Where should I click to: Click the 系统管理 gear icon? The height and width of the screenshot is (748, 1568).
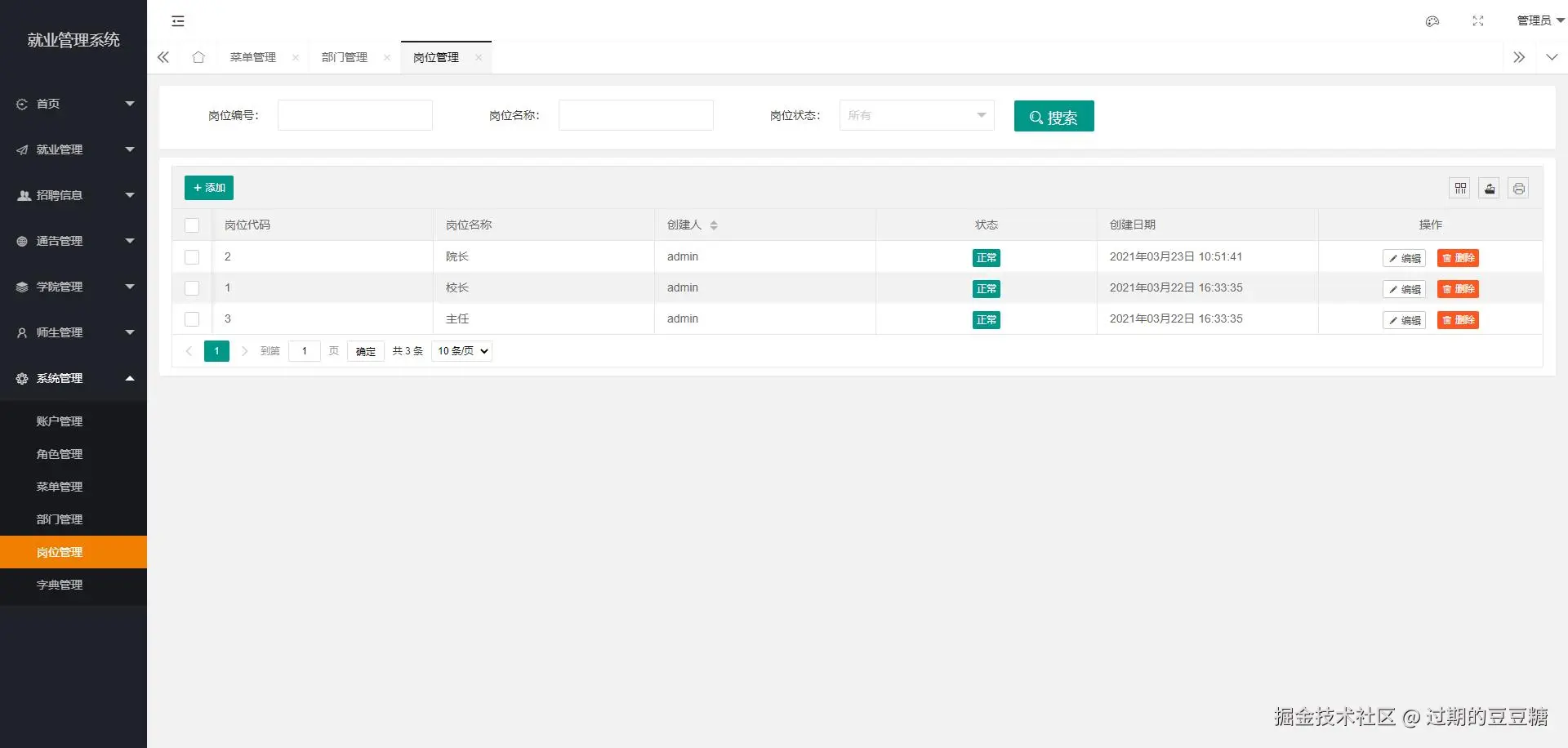click(22, 378)
